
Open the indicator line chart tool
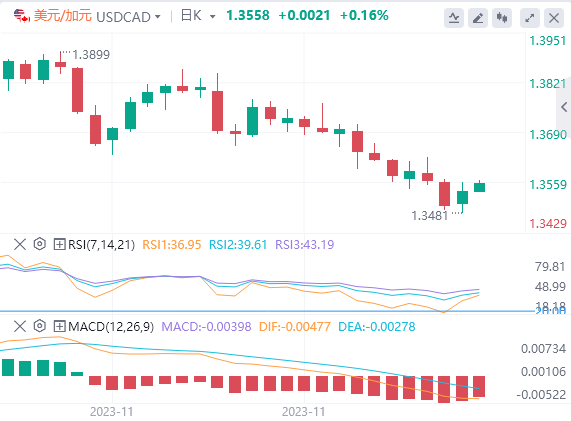454,18
